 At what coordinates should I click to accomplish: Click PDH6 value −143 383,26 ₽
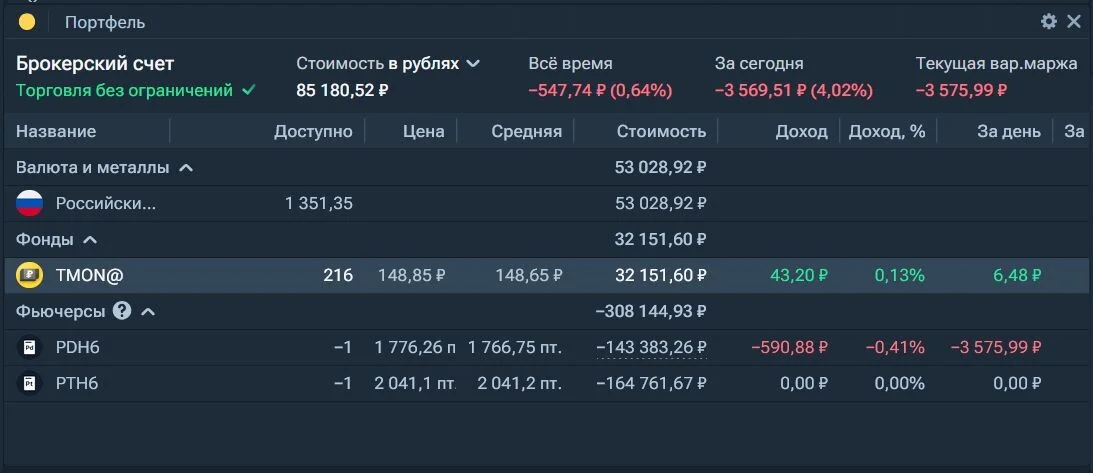pos(651,347)
